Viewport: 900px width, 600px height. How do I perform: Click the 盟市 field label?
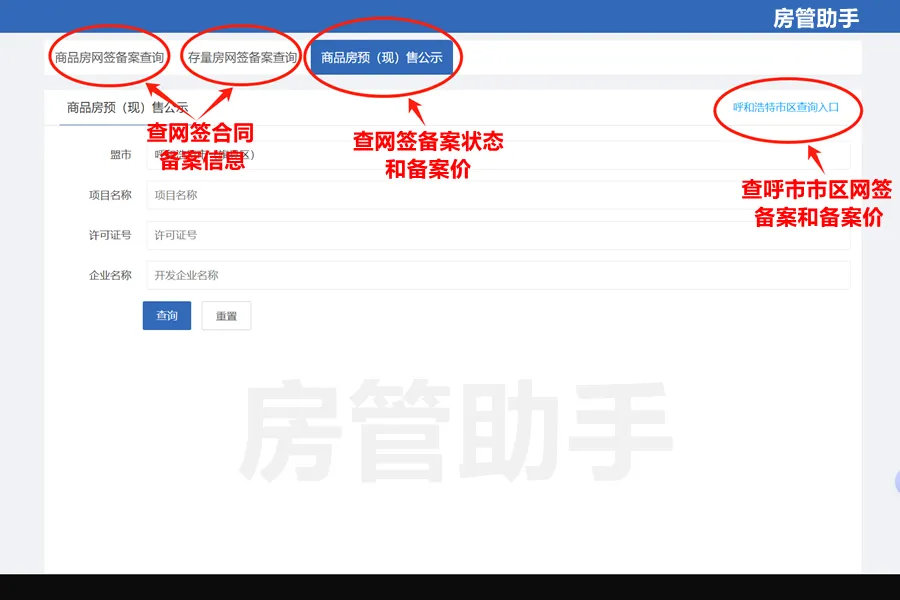click(x=120, y=155)
